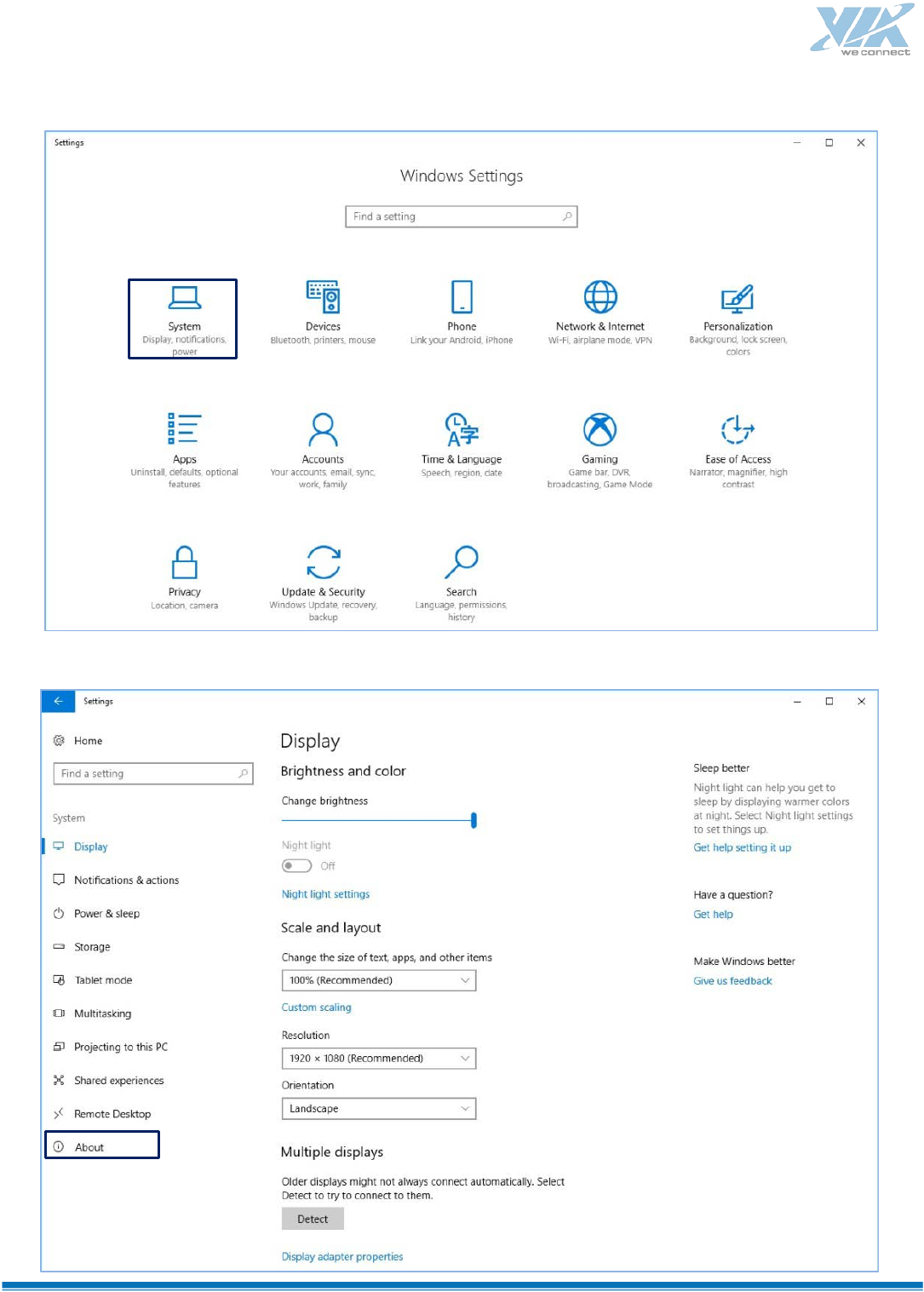Toggle the Night light switch
This screenshot has width=924, height=1292.
coord(297,865)
